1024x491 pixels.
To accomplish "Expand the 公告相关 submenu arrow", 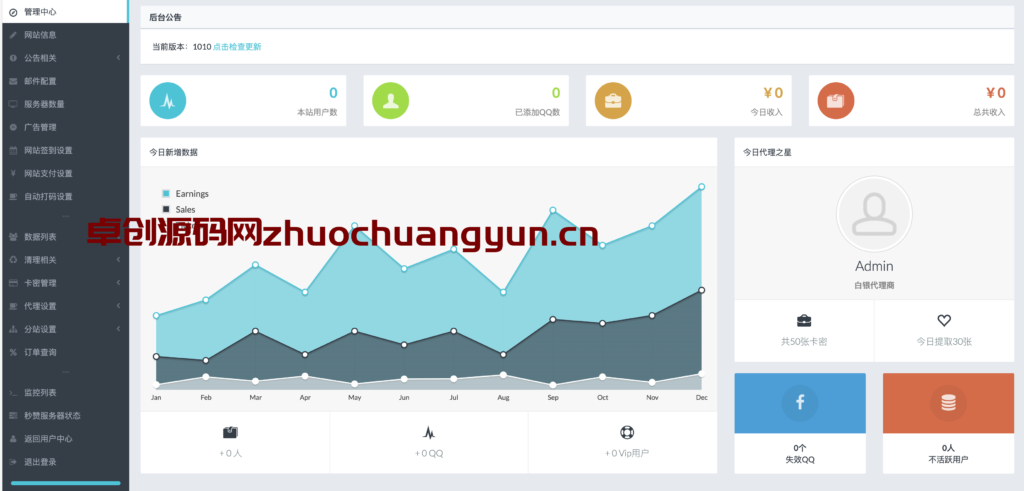I will (118, 58).
